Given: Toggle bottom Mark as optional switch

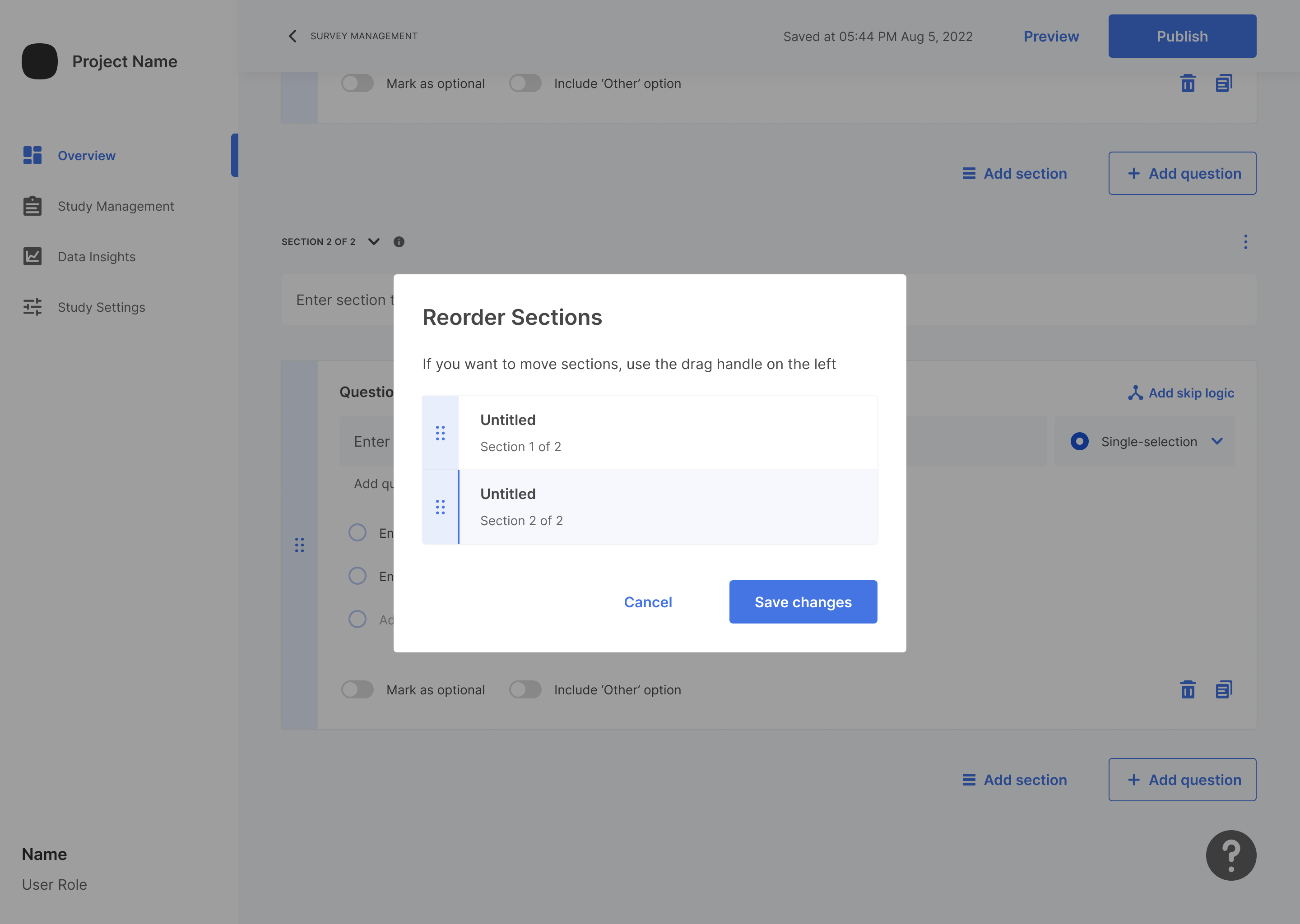Looking at the screenshot, I should (x=357, y=689).
